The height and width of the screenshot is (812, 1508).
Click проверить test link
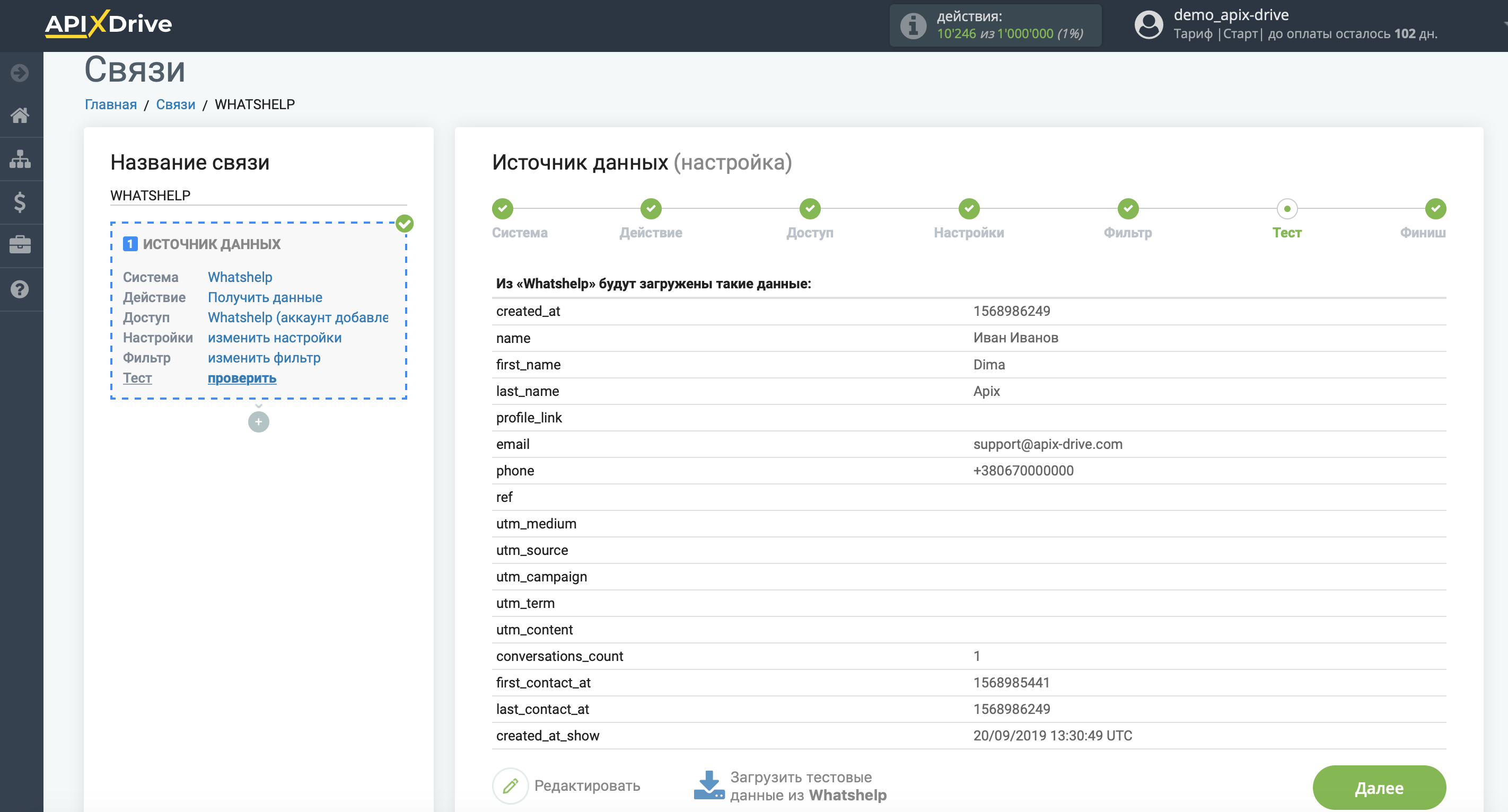242,378
